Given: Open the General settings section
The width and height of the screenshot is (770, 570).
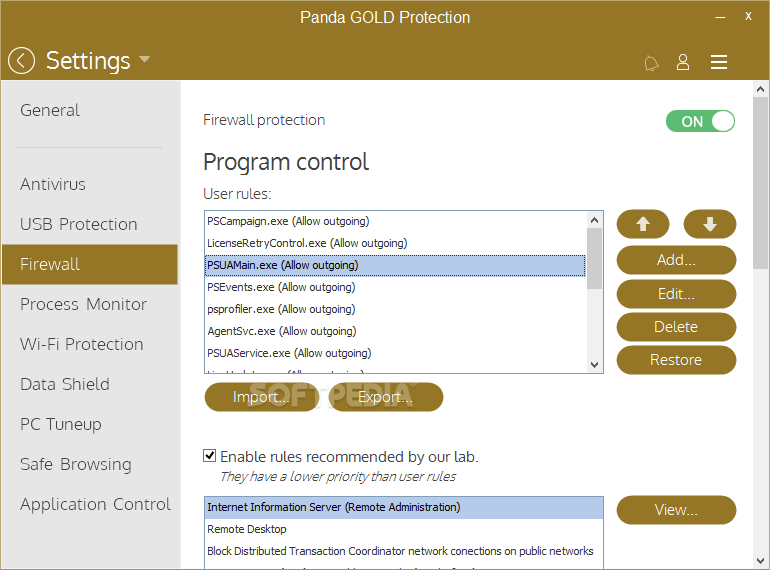Looking at the screenshot, I should 50,110.
